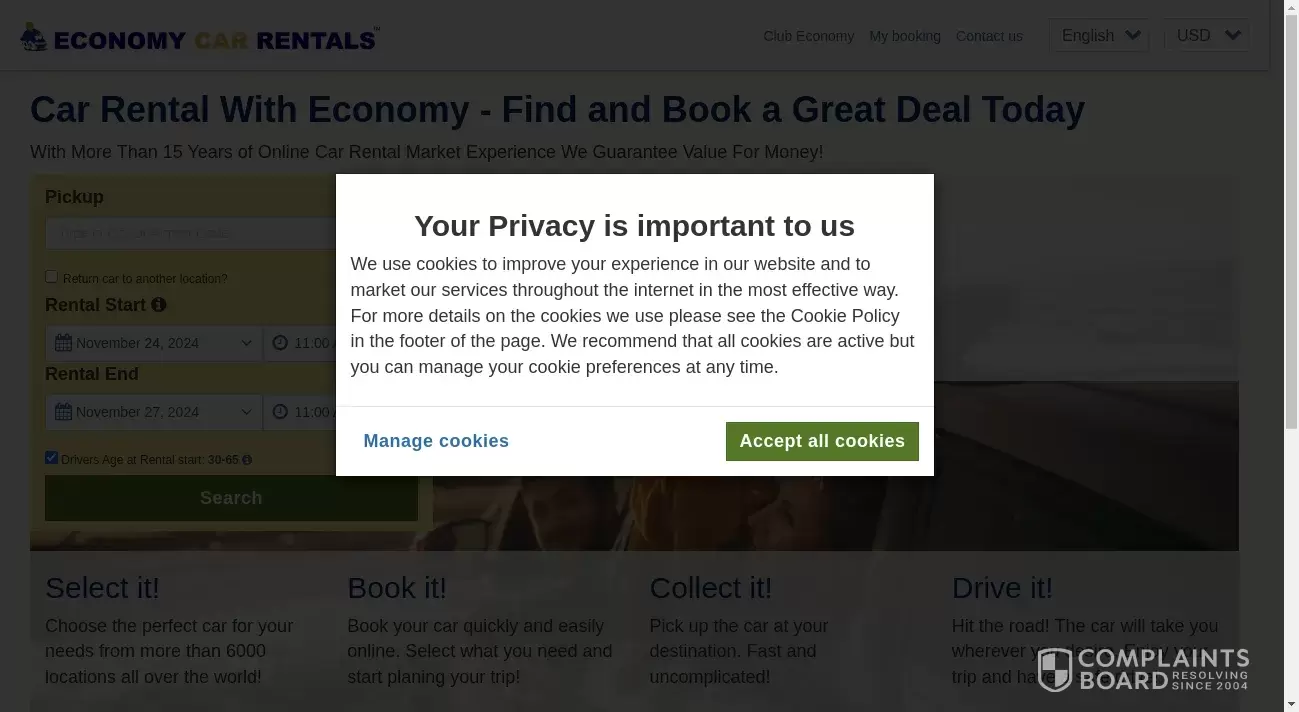This screenshot has width=1299, height=712.
Task: Open the USD currency dropdown
Action: (1207, 36)
